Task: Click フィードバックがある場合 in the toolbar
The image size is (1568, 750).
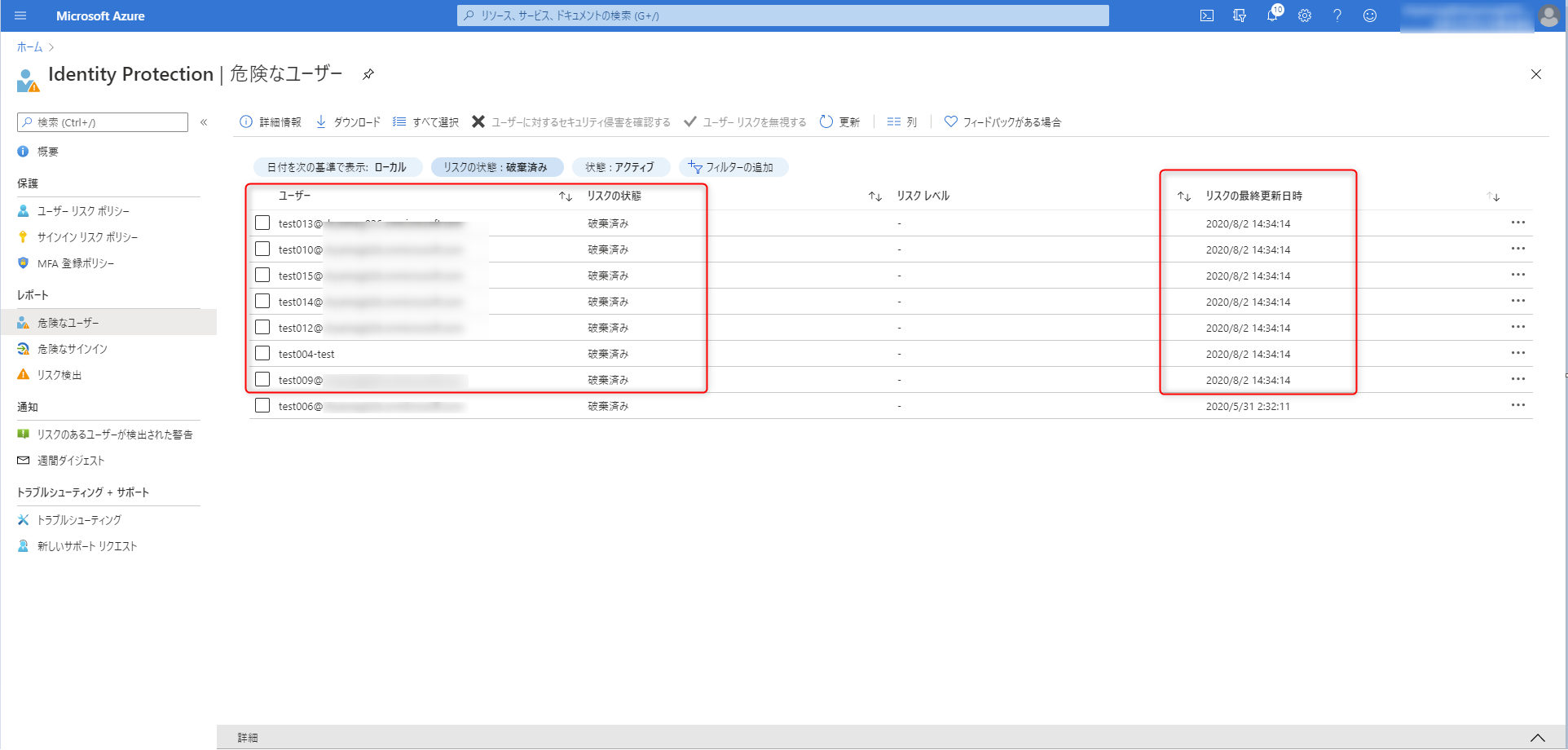Action: (x=1002, y=122)
